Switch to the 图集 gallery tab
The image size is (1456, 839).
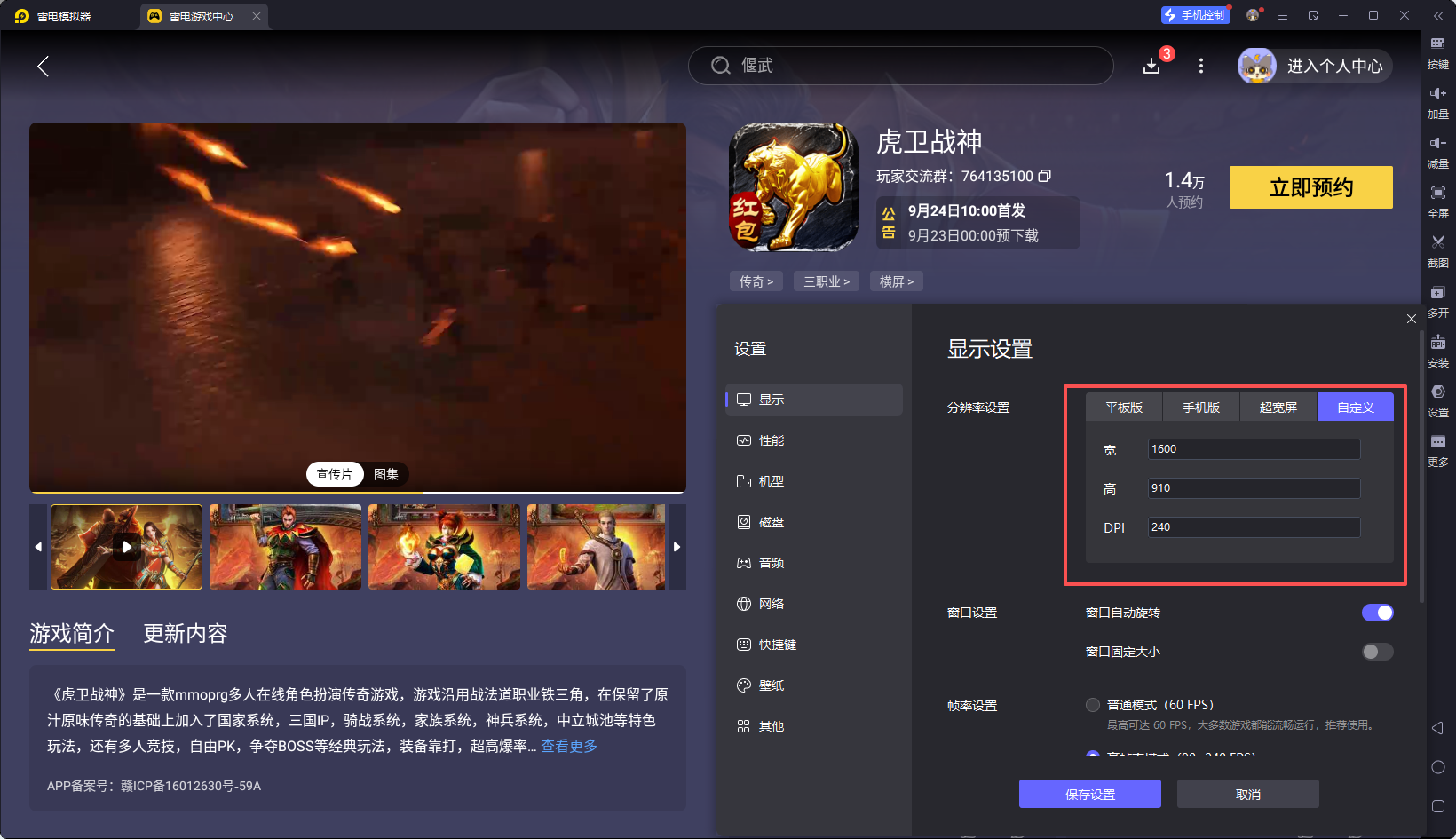[x=385, y=473]
